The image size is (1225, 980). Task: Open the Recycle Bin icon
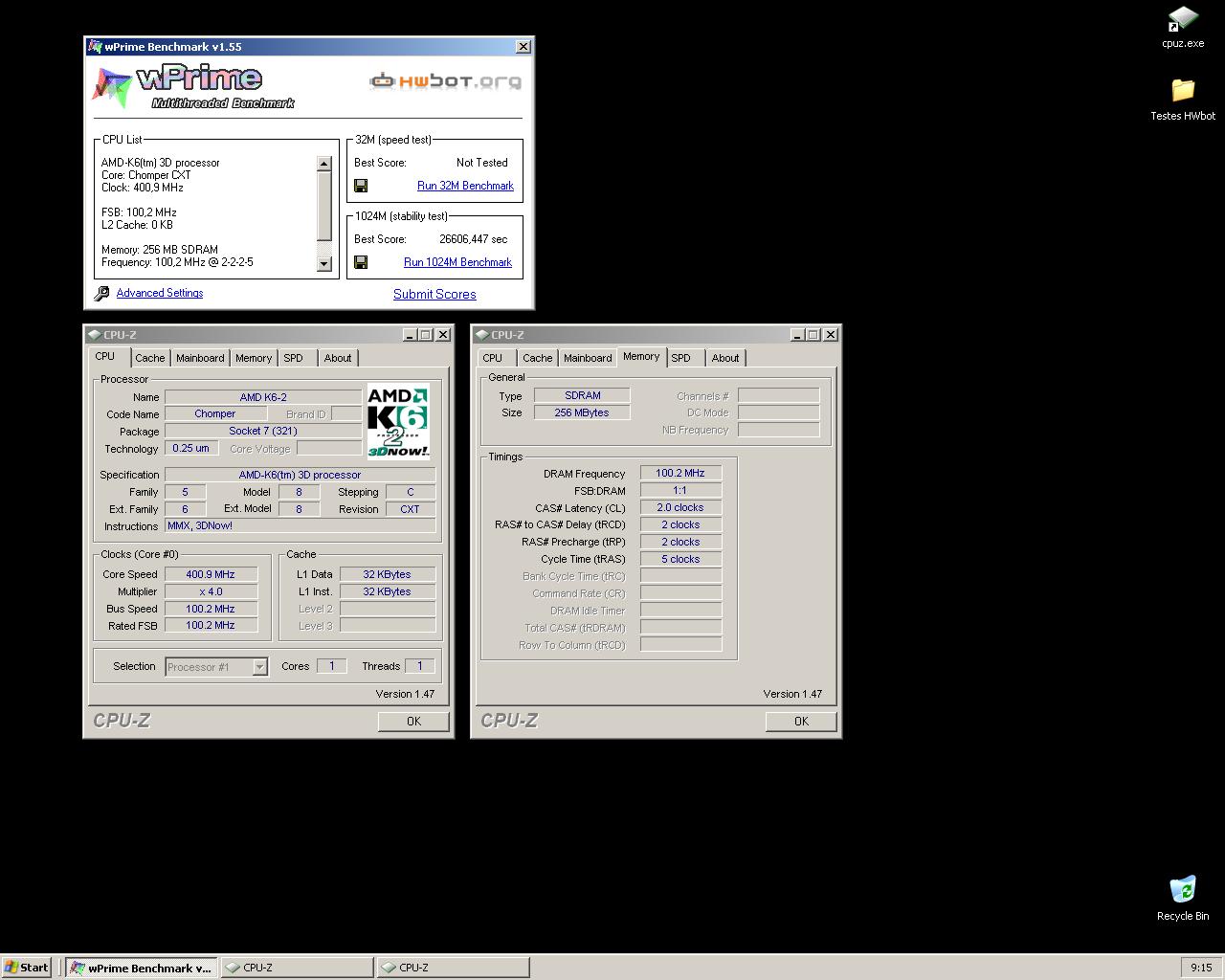click(1183, 898)
